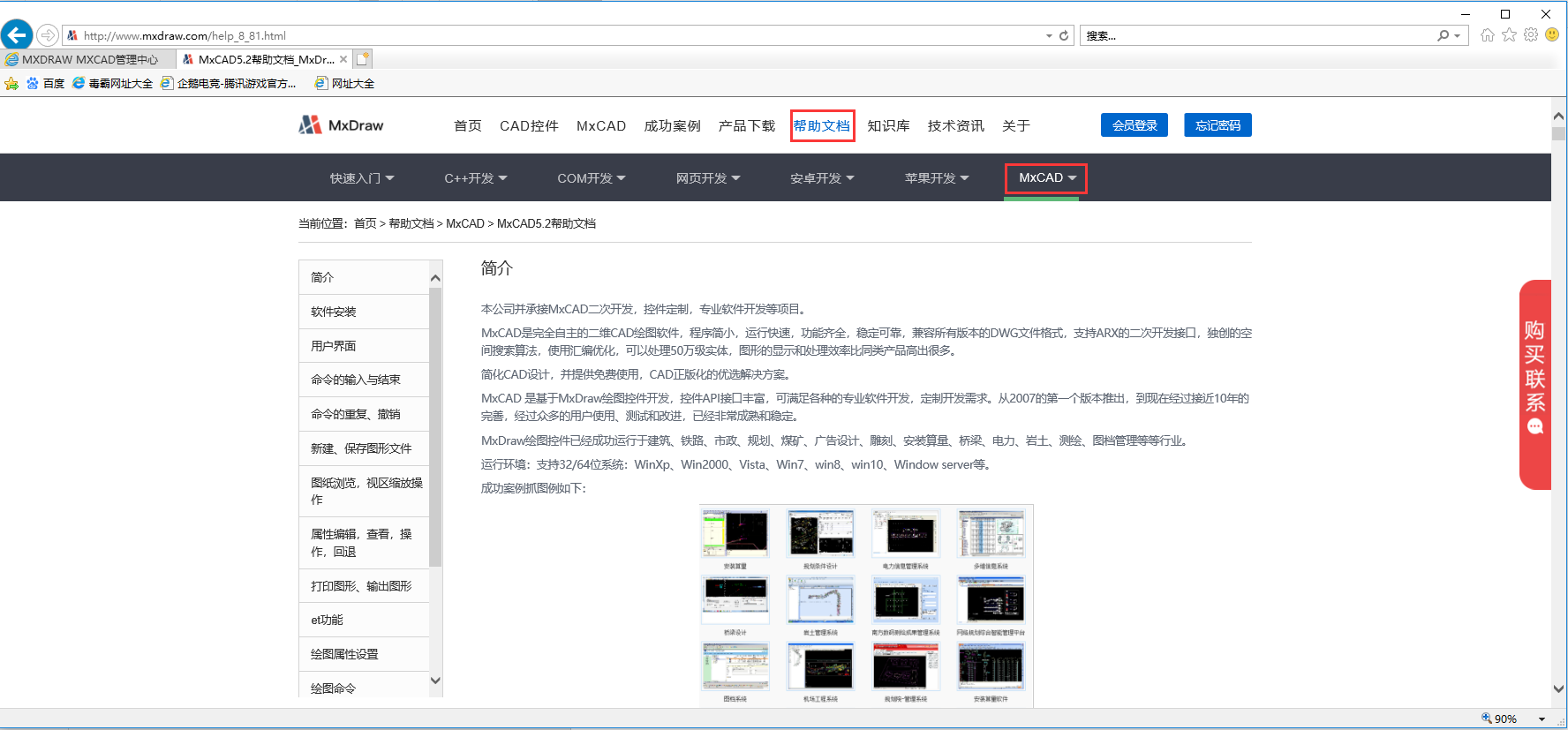Select 软件安装 in sidebar
This screenshot has width=1568, height=730.
pyautogui.click(x=364, y=312)
